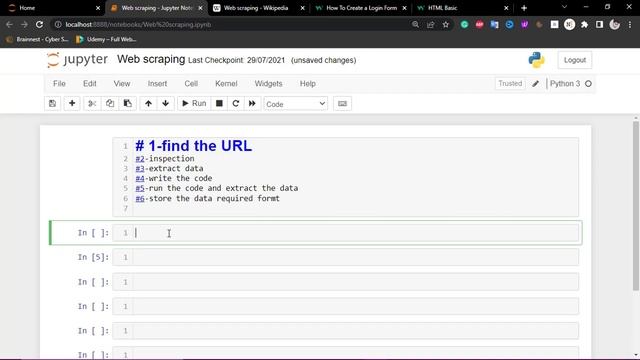Viewport: 640px width, 360px height.
Task: Move selected cell down arrow
Action: tap(166, 104)
